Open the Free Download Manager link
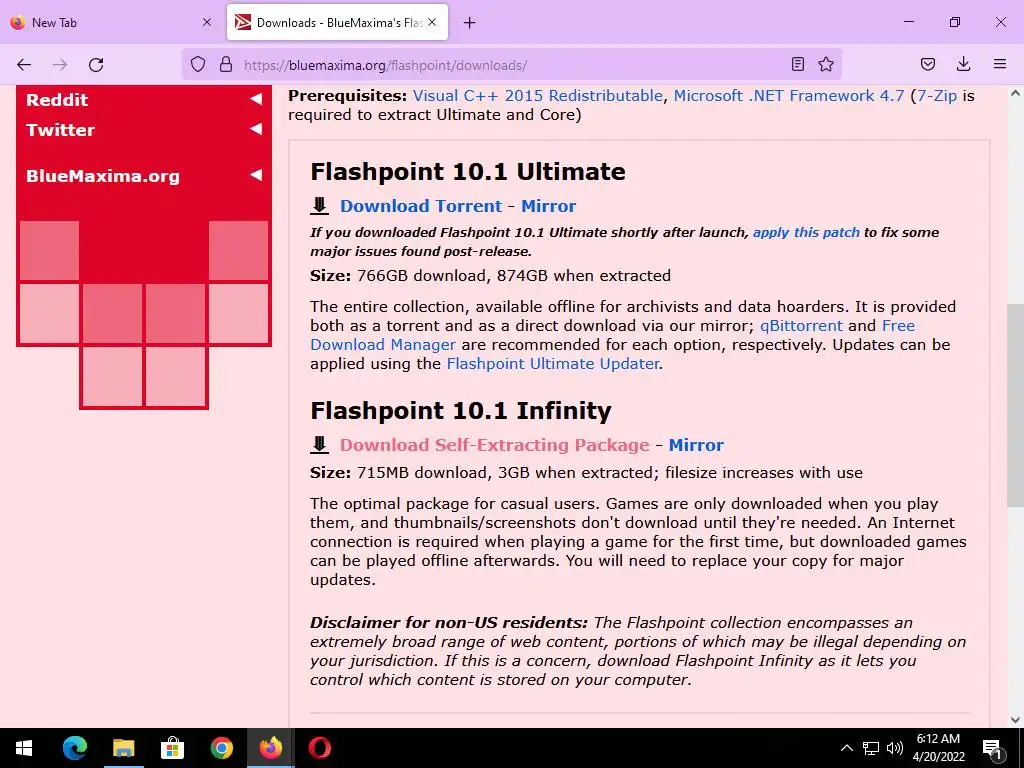Image resolution: width=1024 pixels, height=768 pixels. tap(383, 345)
